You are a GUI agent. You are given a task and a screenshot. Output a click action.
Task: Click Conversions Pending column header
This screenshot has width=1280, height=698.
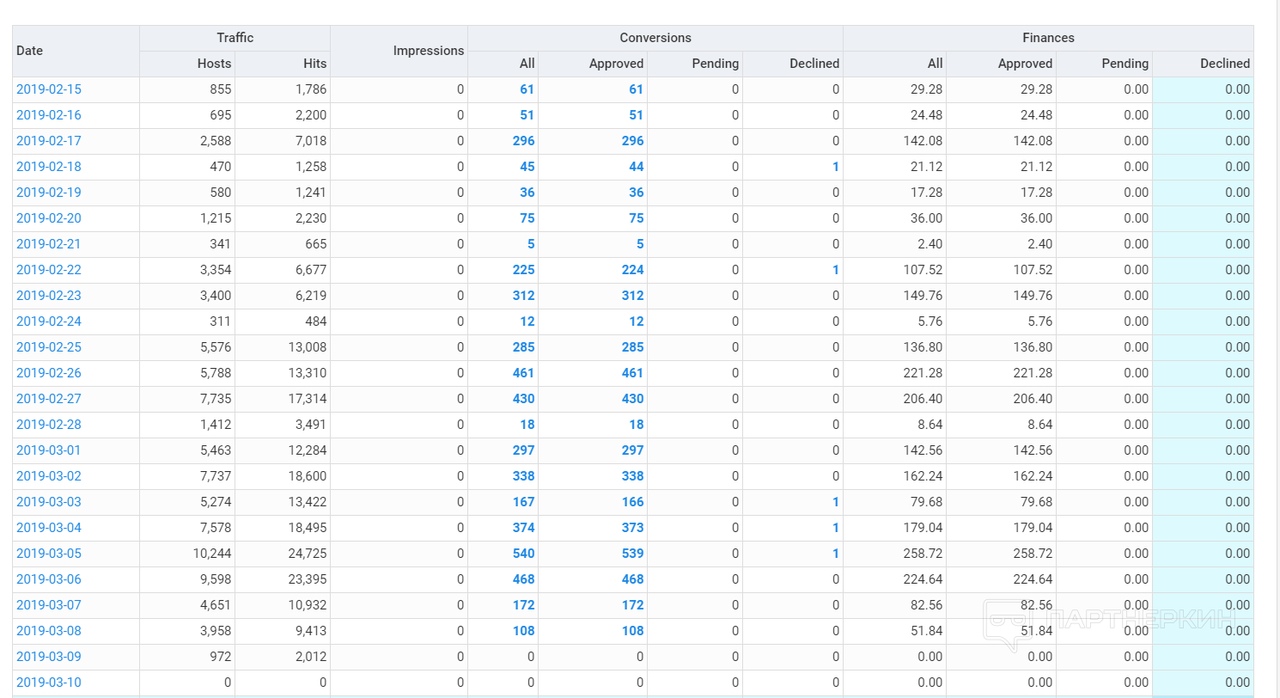coord(715,64)
